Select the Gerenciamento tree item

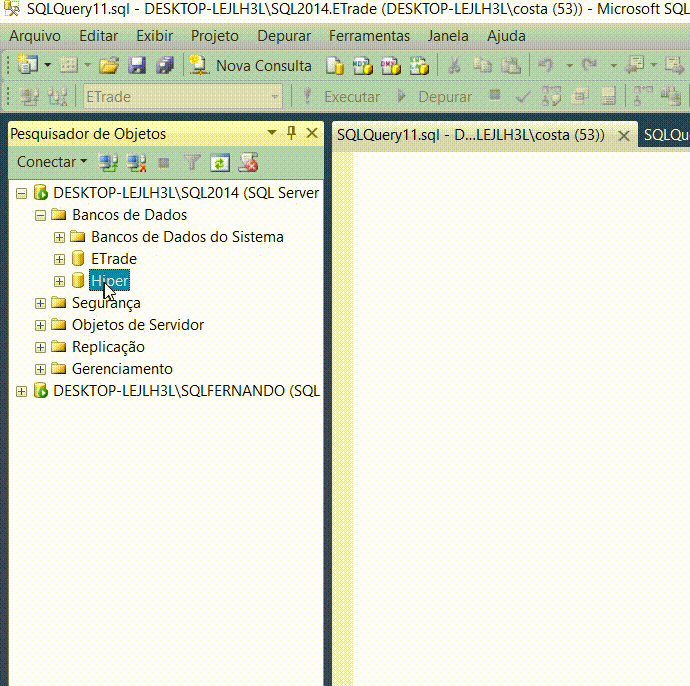[x=122, y=369]
